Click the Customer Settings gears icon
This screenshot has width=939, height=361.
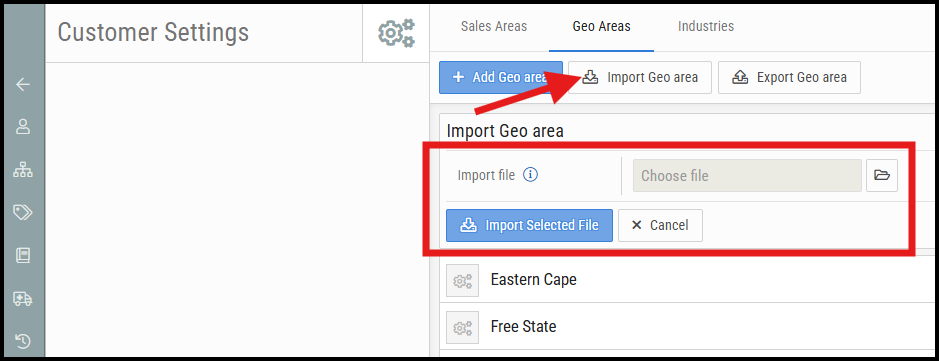coord(396,32)
